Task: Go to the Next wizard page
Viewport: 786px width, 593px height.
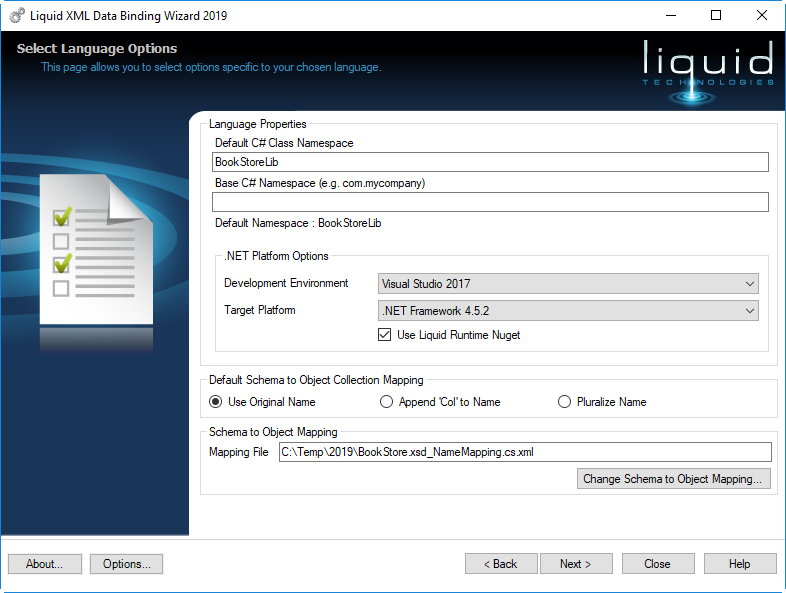Action: [x=575, y=564]
